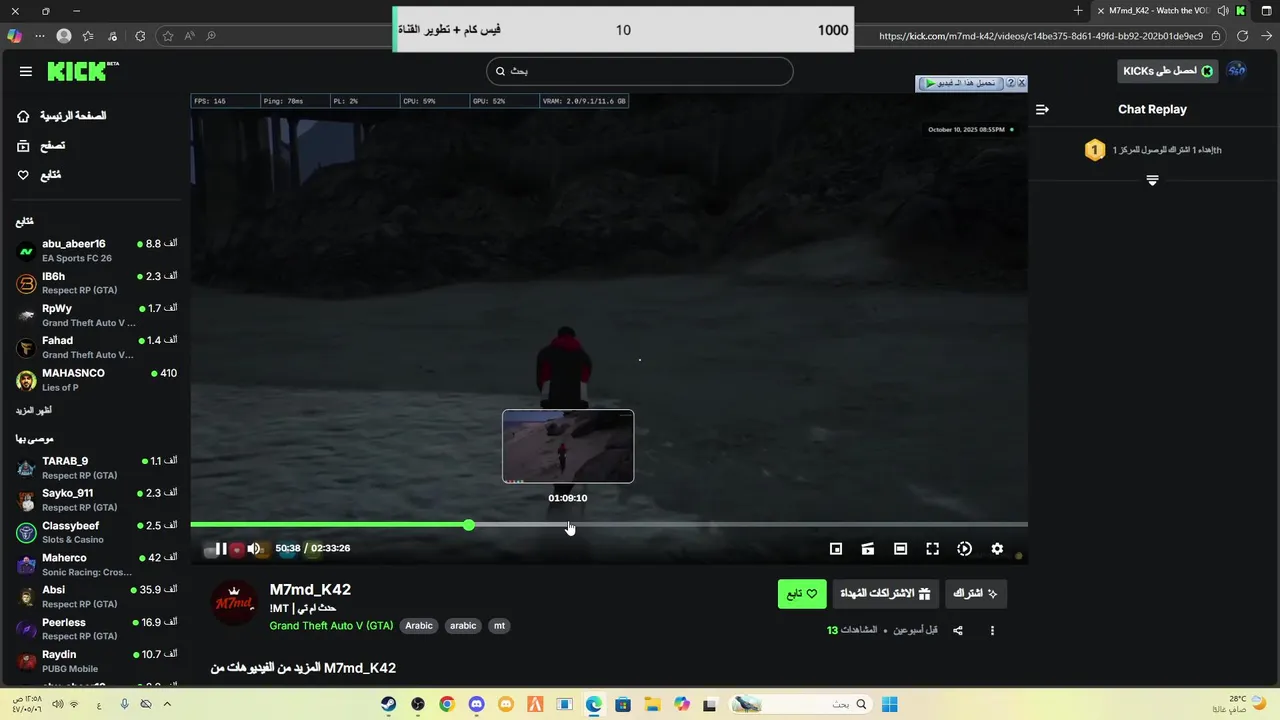Open help on download video bar
Screen dimensions: 1280x720
tap(1010, 84)
